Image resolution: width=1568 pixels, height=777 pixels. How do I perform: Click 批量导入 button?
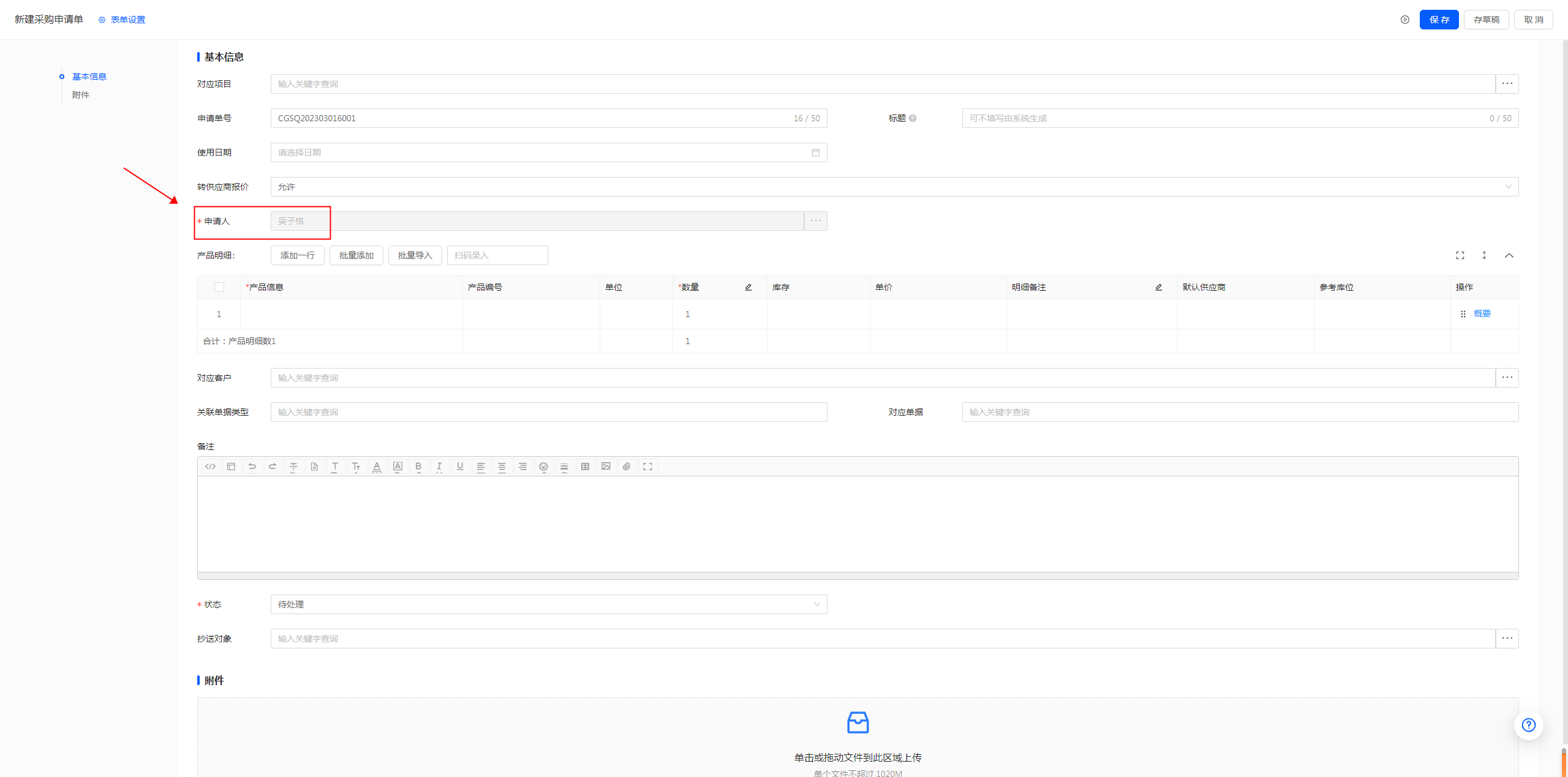click(415, 255)
